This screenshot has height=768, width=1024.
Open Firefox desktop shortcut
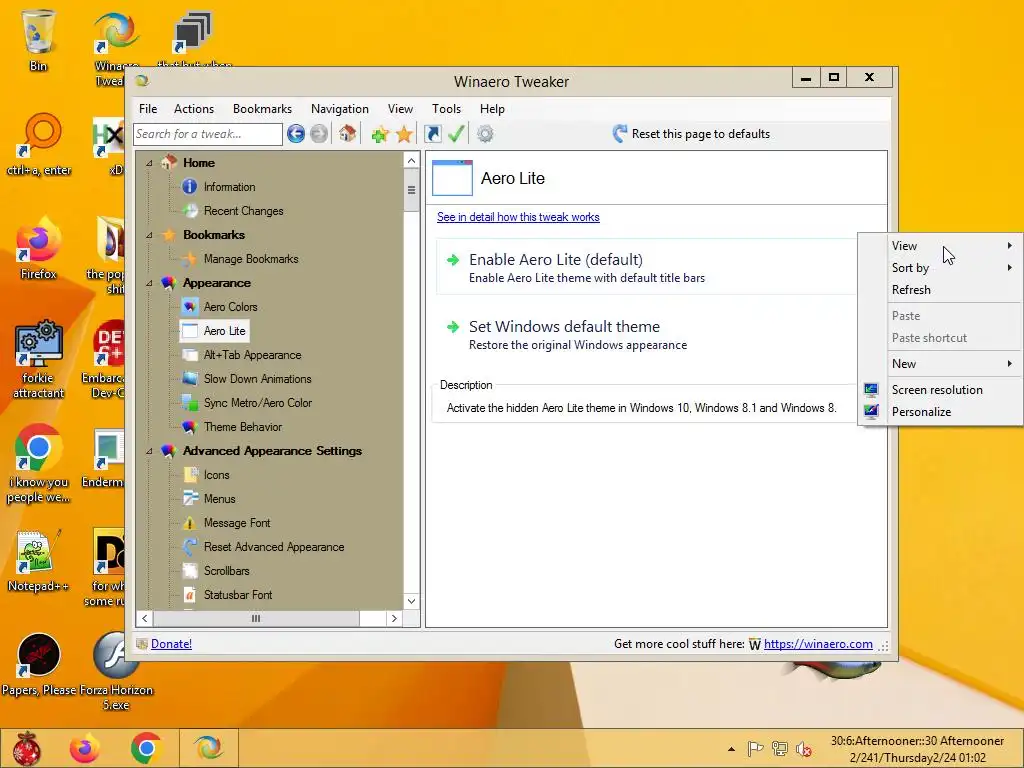[x=38, y=249]
